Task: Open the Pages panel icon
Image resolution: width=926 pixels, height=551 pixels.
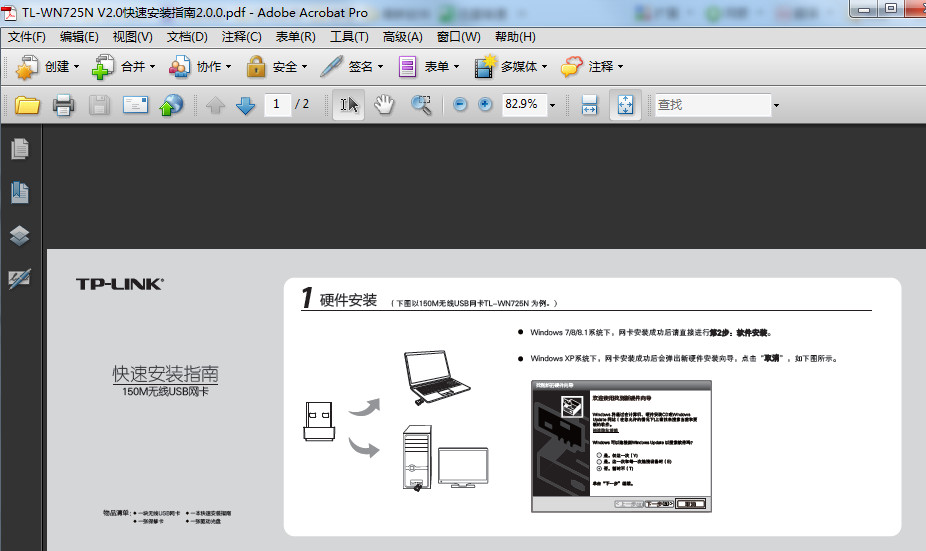Action: point(19,149)
